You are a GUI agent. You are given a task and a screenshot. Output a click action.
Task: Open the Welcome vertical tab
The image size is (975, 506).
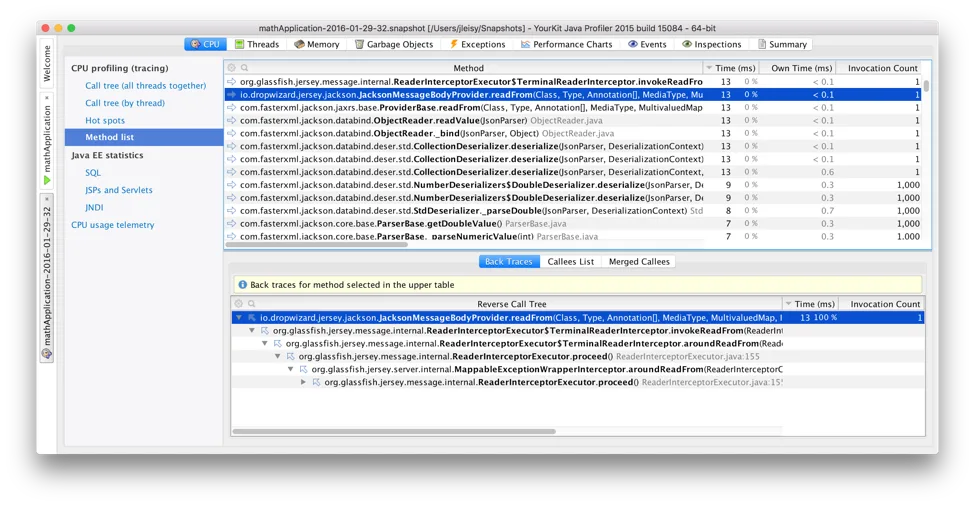pyautogui.click(x=47, y=63)
